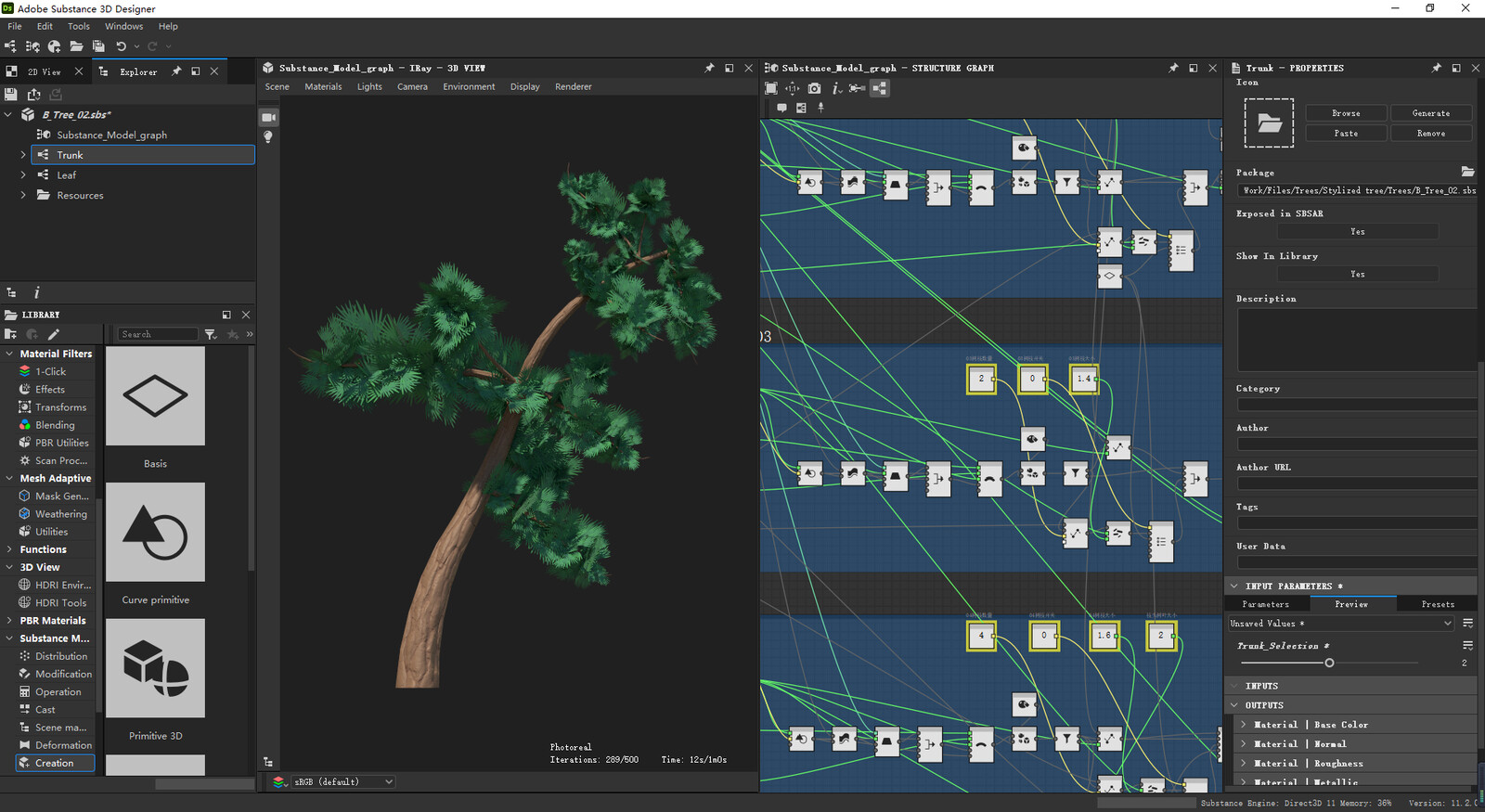The height and width of the screenshot is (812, 1485).
Task: Click into the Library search field
Action: (x=158, y=334)
